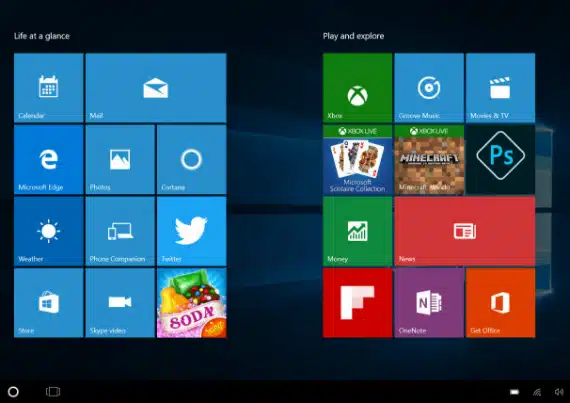Open Task View from taskbar
This screenshot has height=403, width=570.
pyautogui.click(x=53, y=392)
